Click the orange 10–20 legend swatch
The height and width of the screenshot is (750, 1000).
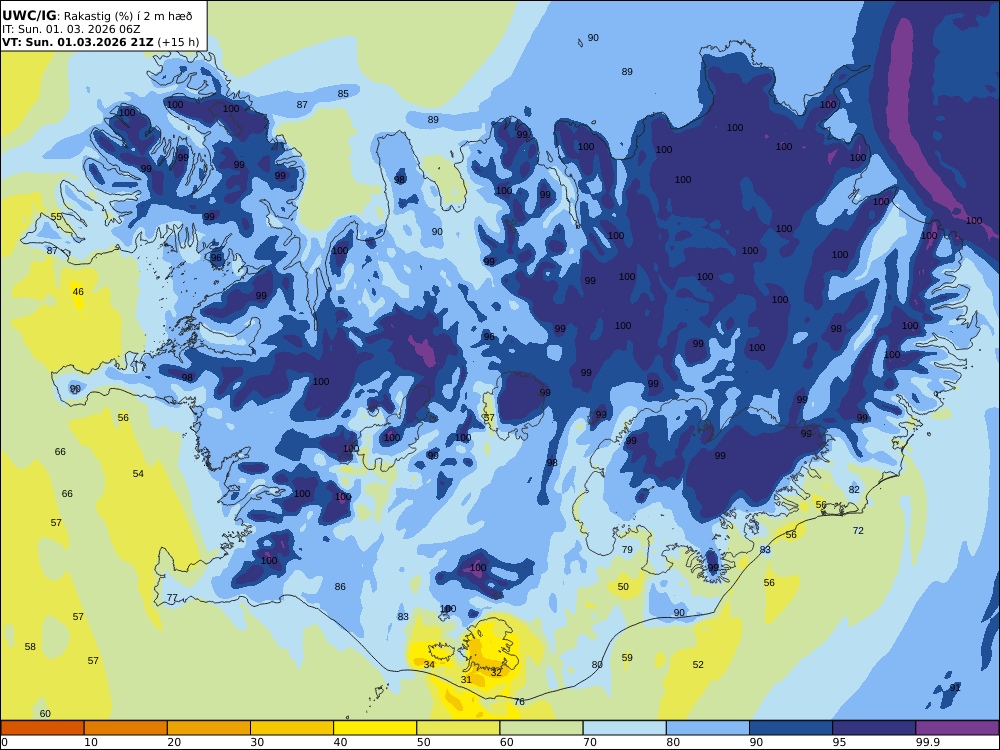tap(126, 728)
